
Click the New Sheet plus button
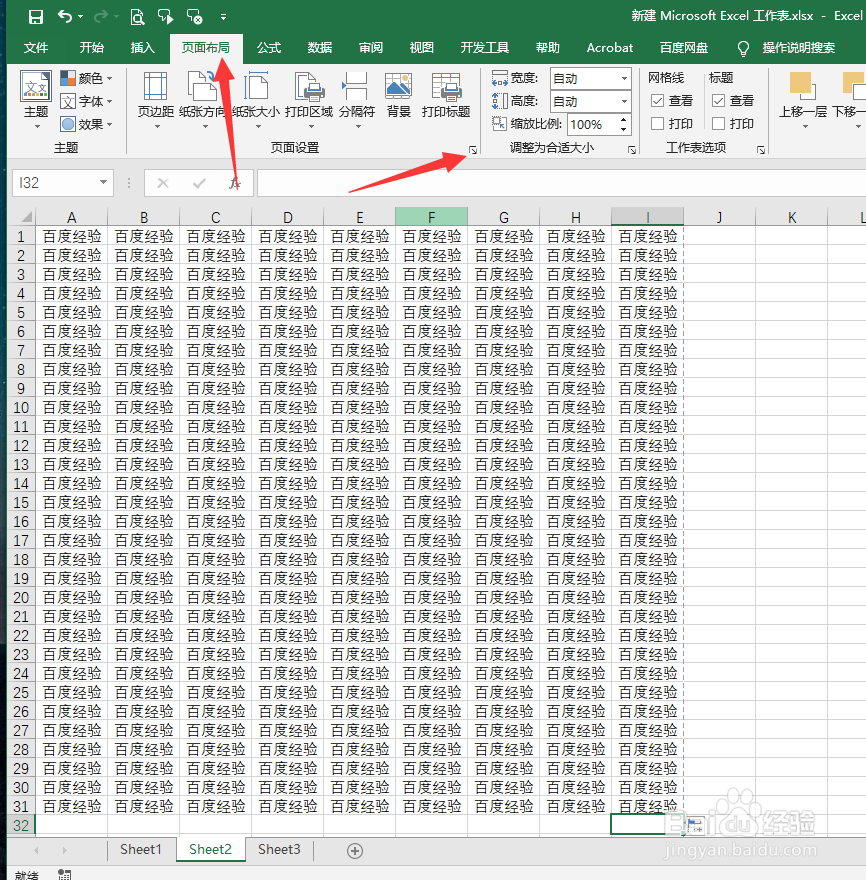pos(355,851)
